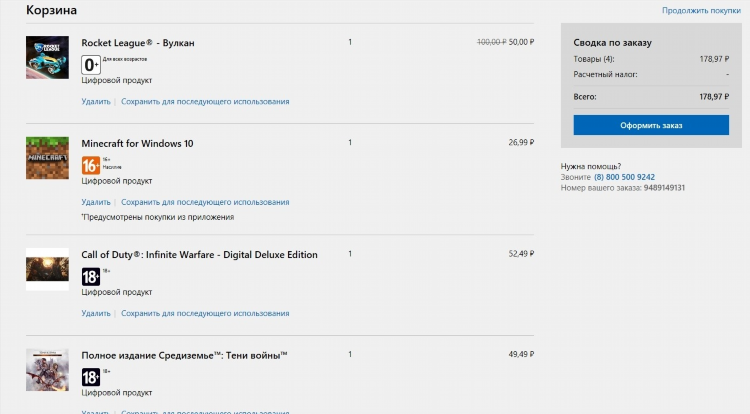
Task: Click the 26,99 ₽ Minecraft price
Action: (521, 142)
